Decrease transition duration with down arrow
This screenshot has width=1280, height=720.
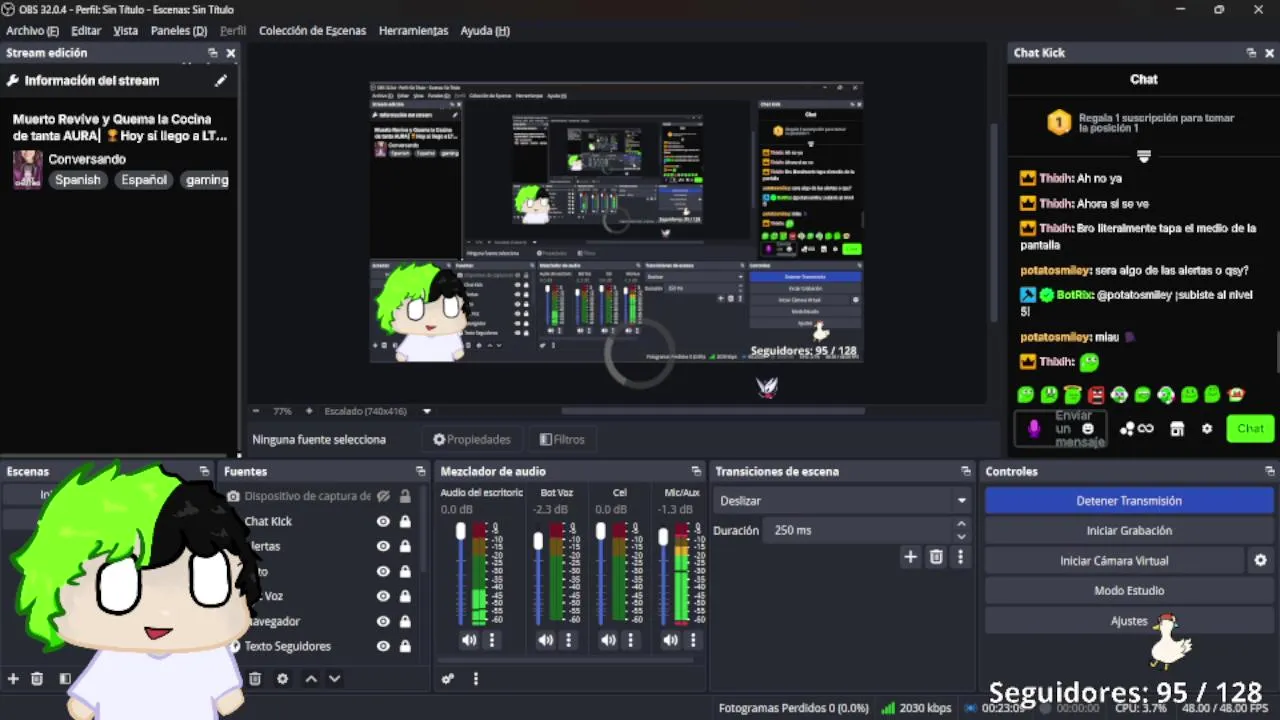pos(961,536)
